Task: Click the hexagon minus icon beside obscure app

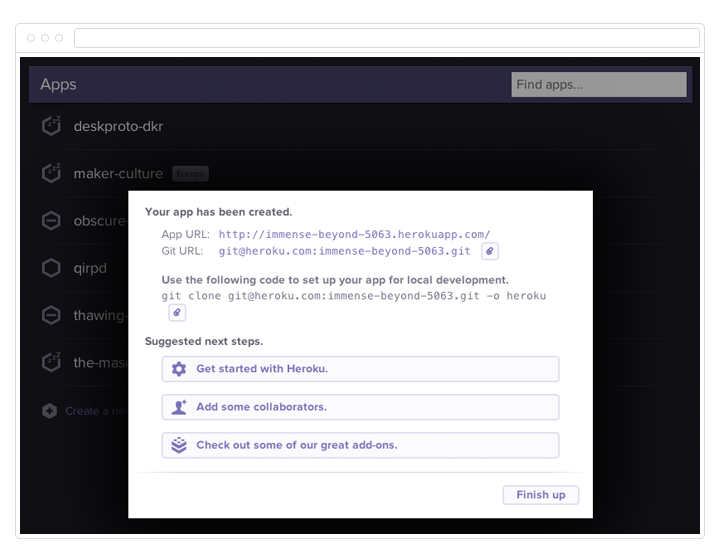Action: 51,220
